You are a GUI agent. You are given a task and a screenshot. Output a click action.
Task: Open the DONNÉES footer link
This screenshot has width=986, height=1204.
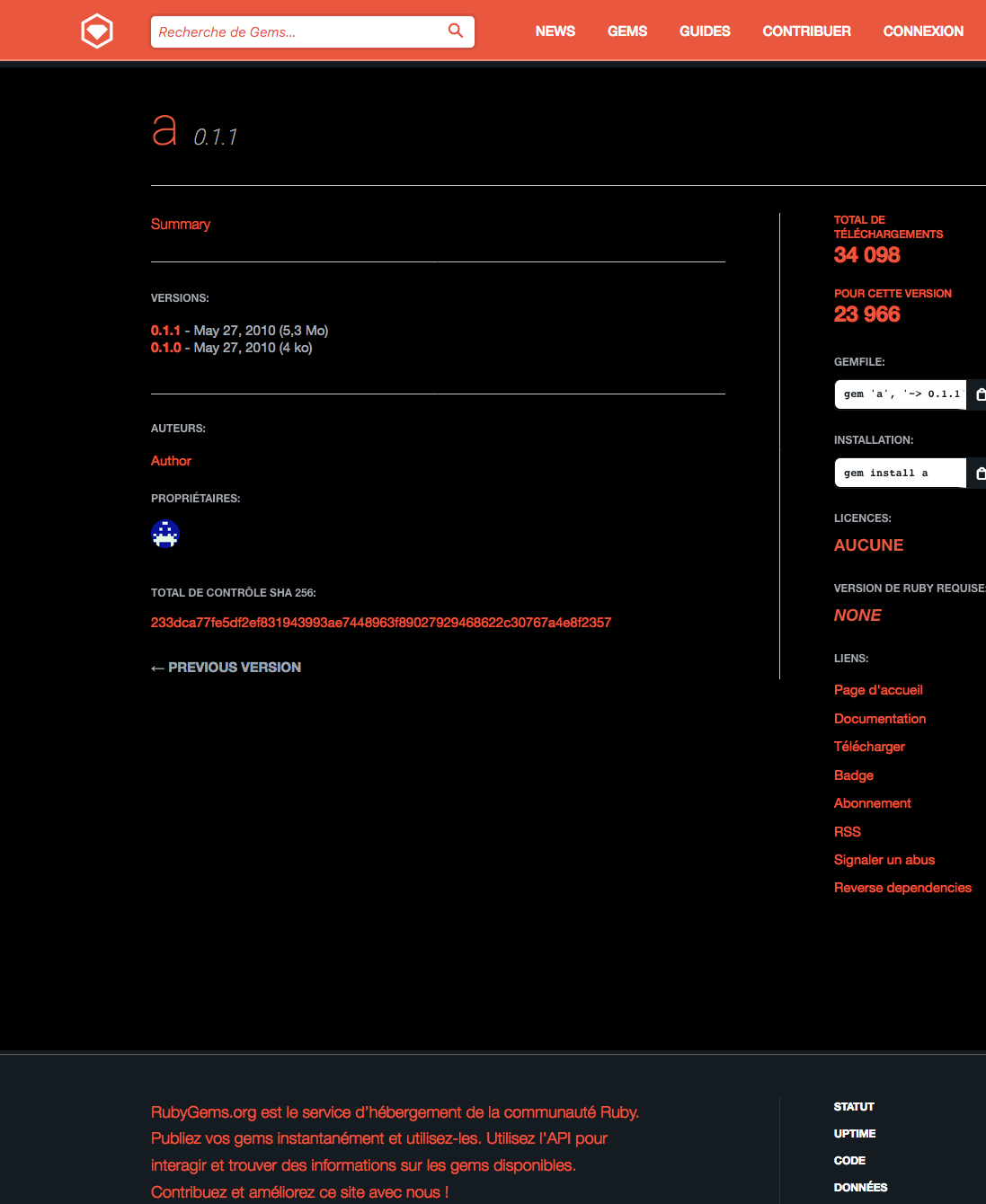point(861,1188)
